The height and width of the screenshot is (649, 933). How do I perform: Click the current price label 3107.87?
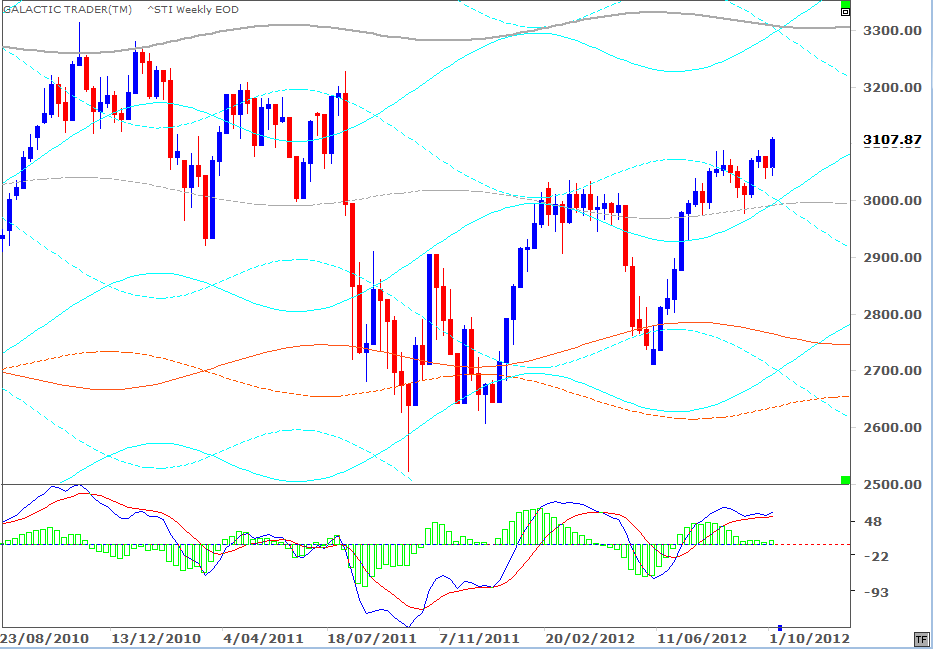click(x=893, y=140)
